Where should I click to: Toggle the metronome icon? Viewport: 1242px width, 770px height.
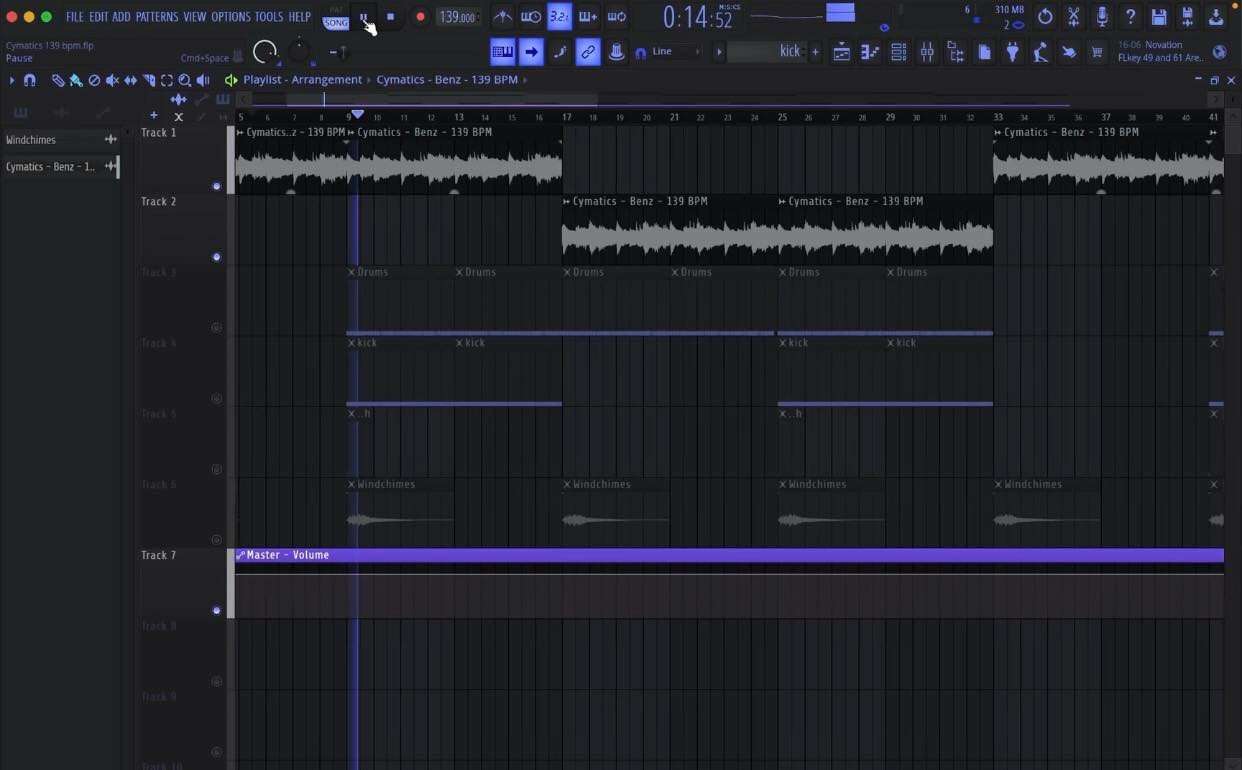coord(503,17)
